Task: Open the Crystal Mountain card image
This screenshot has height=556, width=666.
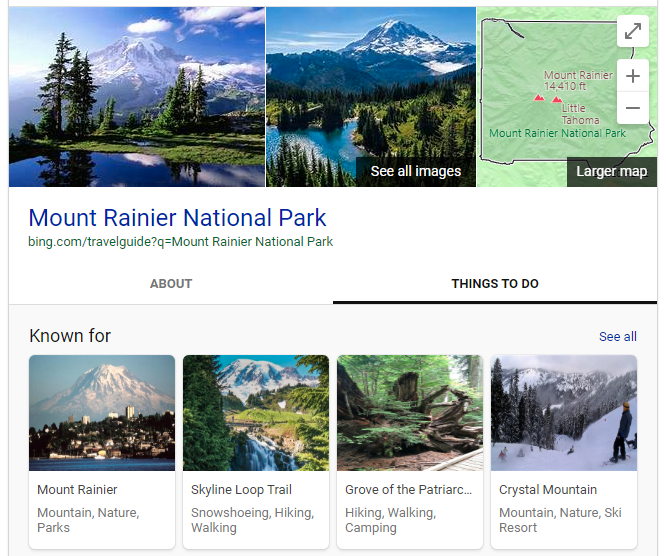Action: pyautogui.click(x=564, y=413)
